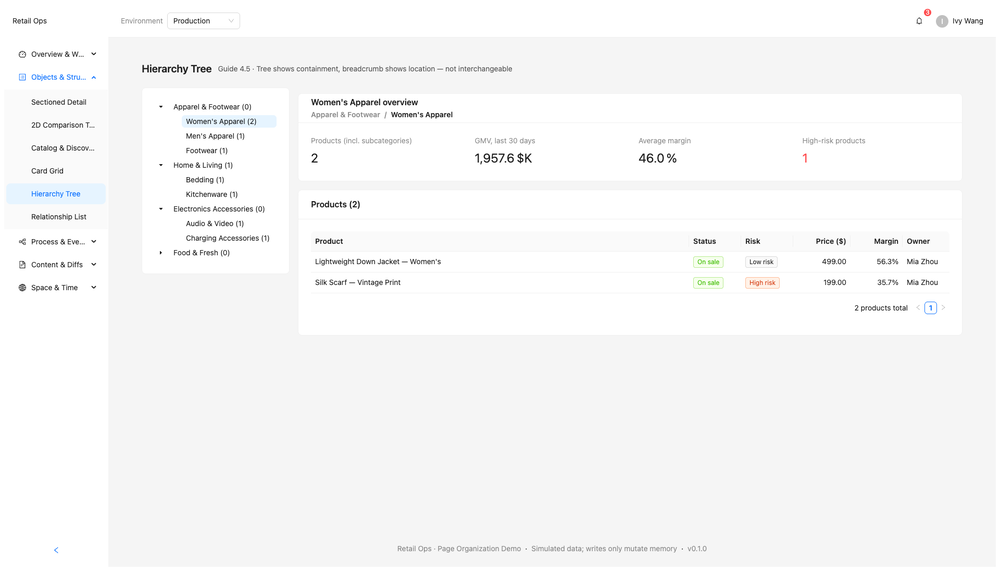Expand the Overview menu chevron
Screen dimensions: 1000x571
(94, 54)
